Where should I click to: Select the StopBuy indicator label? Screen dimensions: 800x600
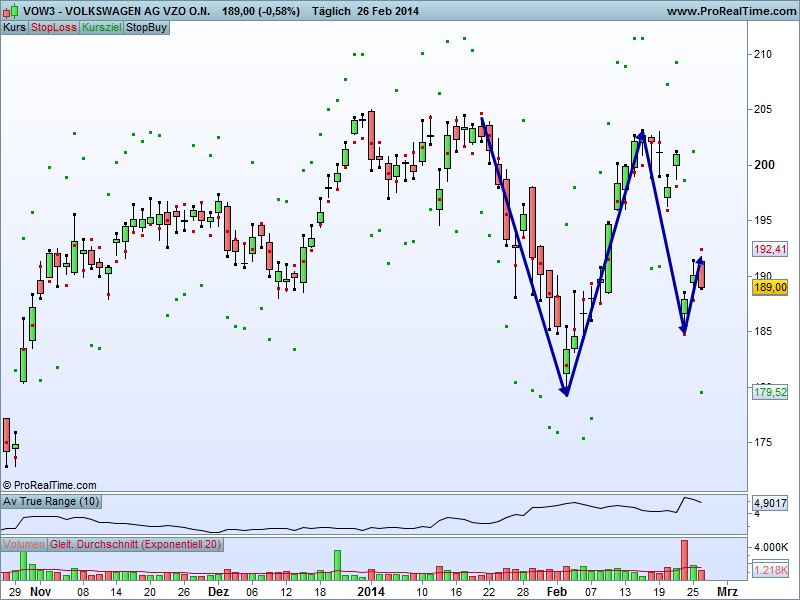tap(146, 28)
